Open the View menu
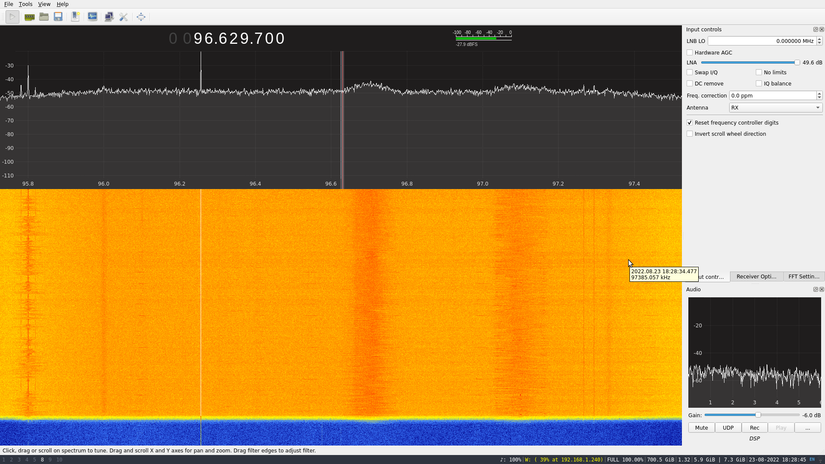 click(44, 4)
